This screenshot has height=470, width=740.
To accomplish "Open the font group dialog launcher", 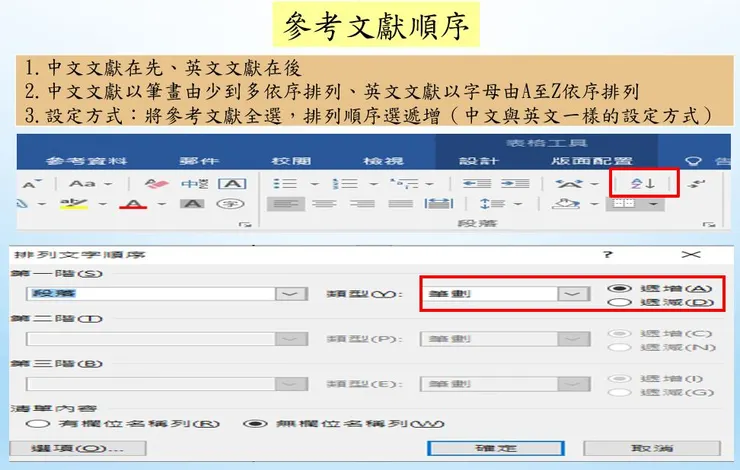I will point(245,225).
